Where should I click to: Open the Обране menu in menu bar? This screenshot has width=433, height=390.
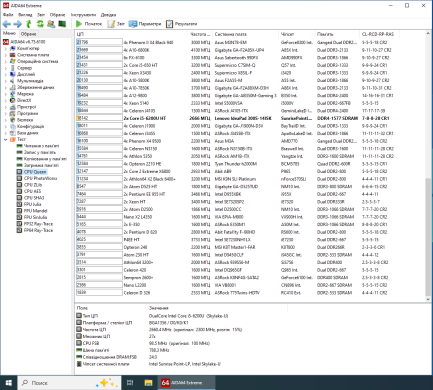click(x=57, y=15)
